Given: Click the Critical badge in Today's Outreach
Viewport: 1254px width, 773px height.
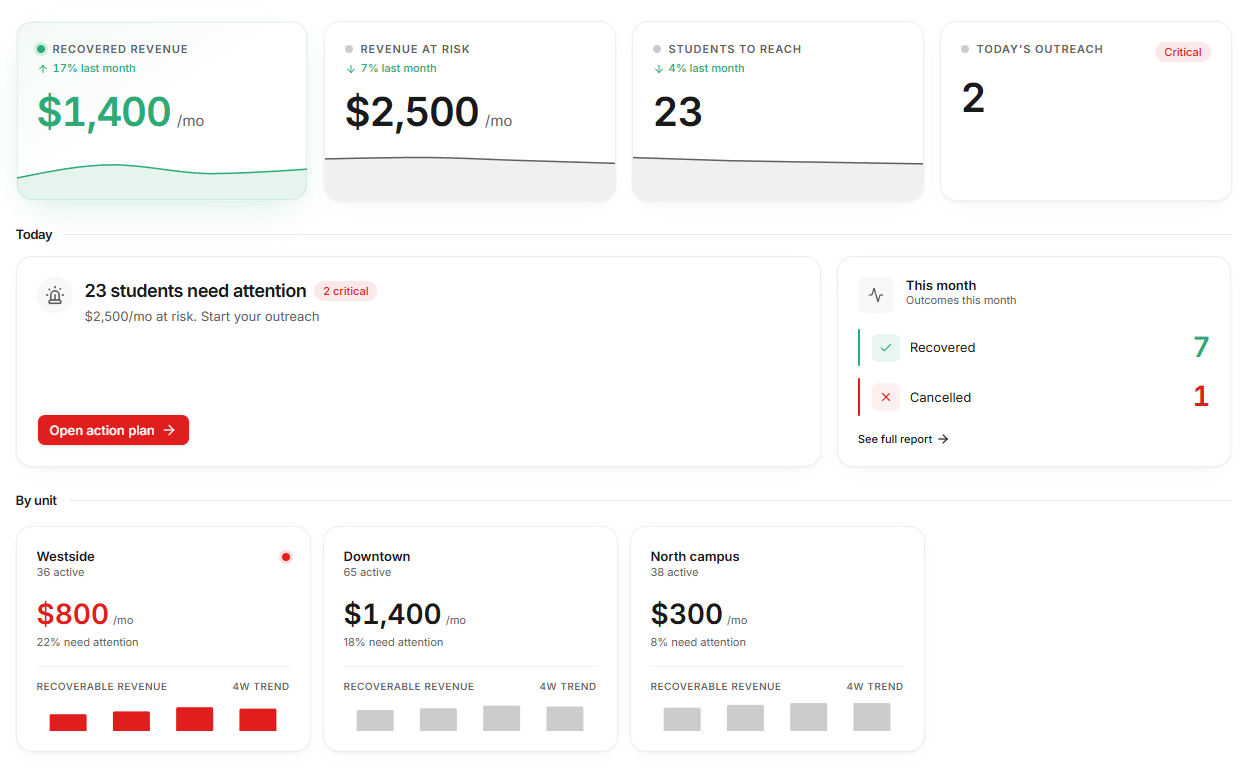Looking at the screenshot, I should [x=1183, y=52].
